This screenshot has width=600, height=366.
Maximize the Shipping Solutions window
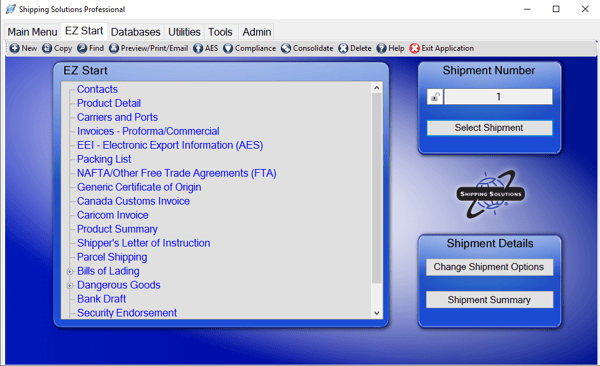pos(556,9)
